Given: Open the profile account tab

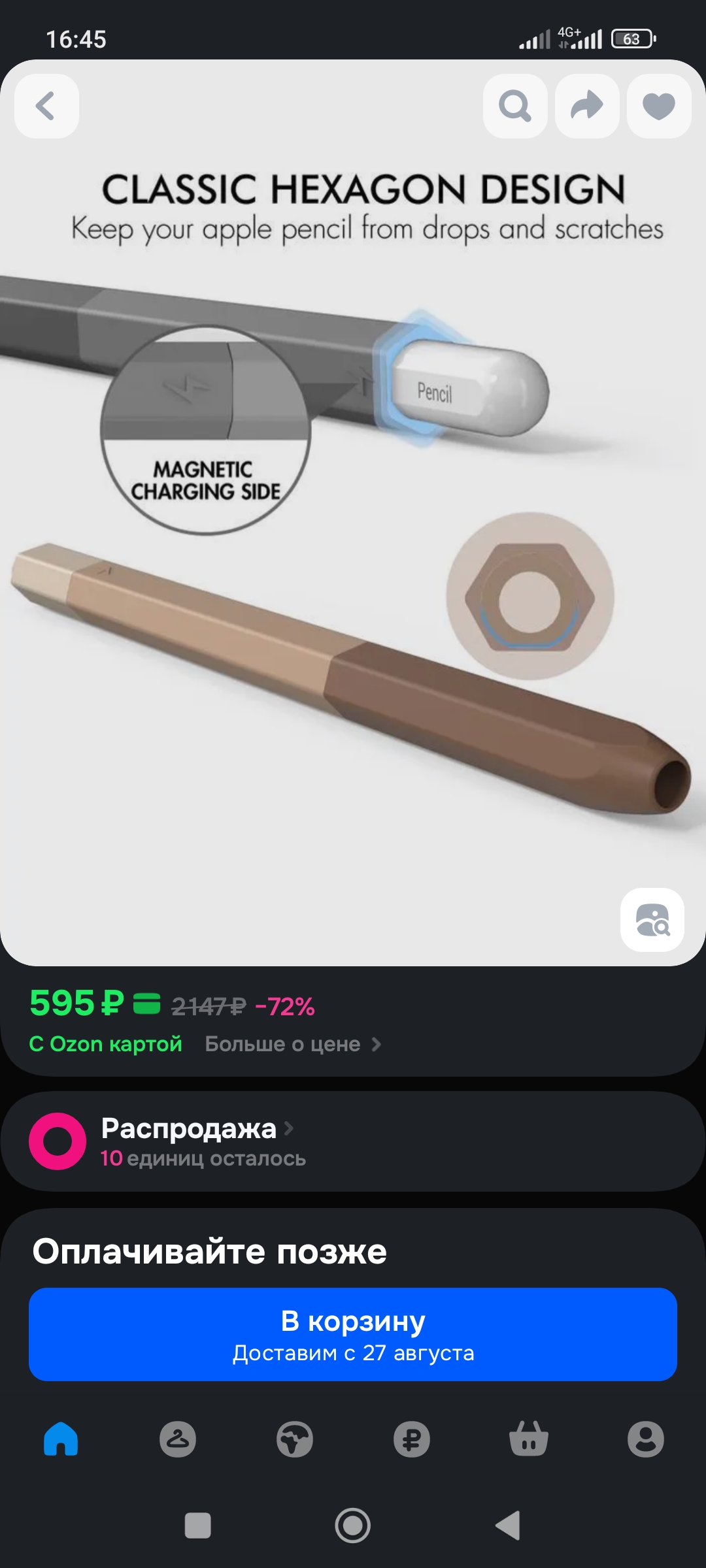Looking at the screenshot, I should [x=646, y=1439].
